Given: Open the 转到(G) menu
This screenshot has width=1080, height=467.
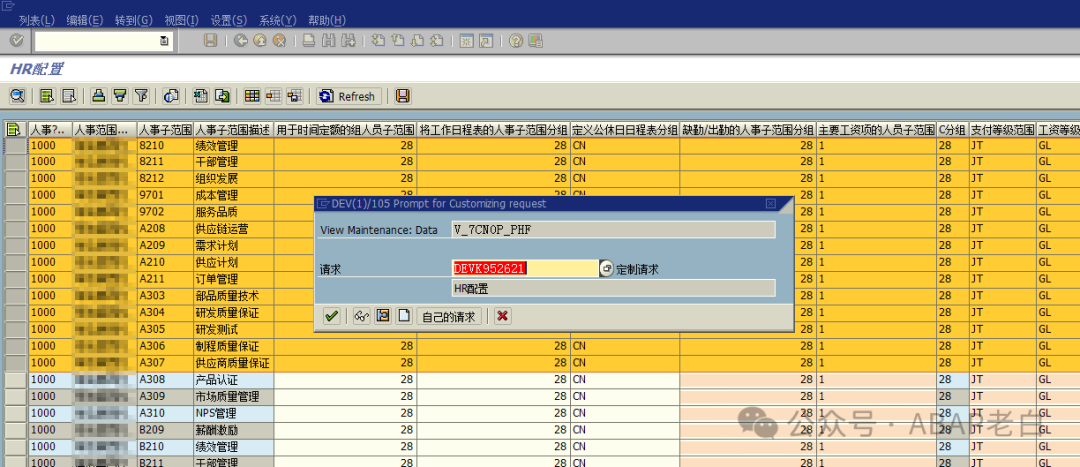Looking at the screenshot, I should tap(134, 20).
